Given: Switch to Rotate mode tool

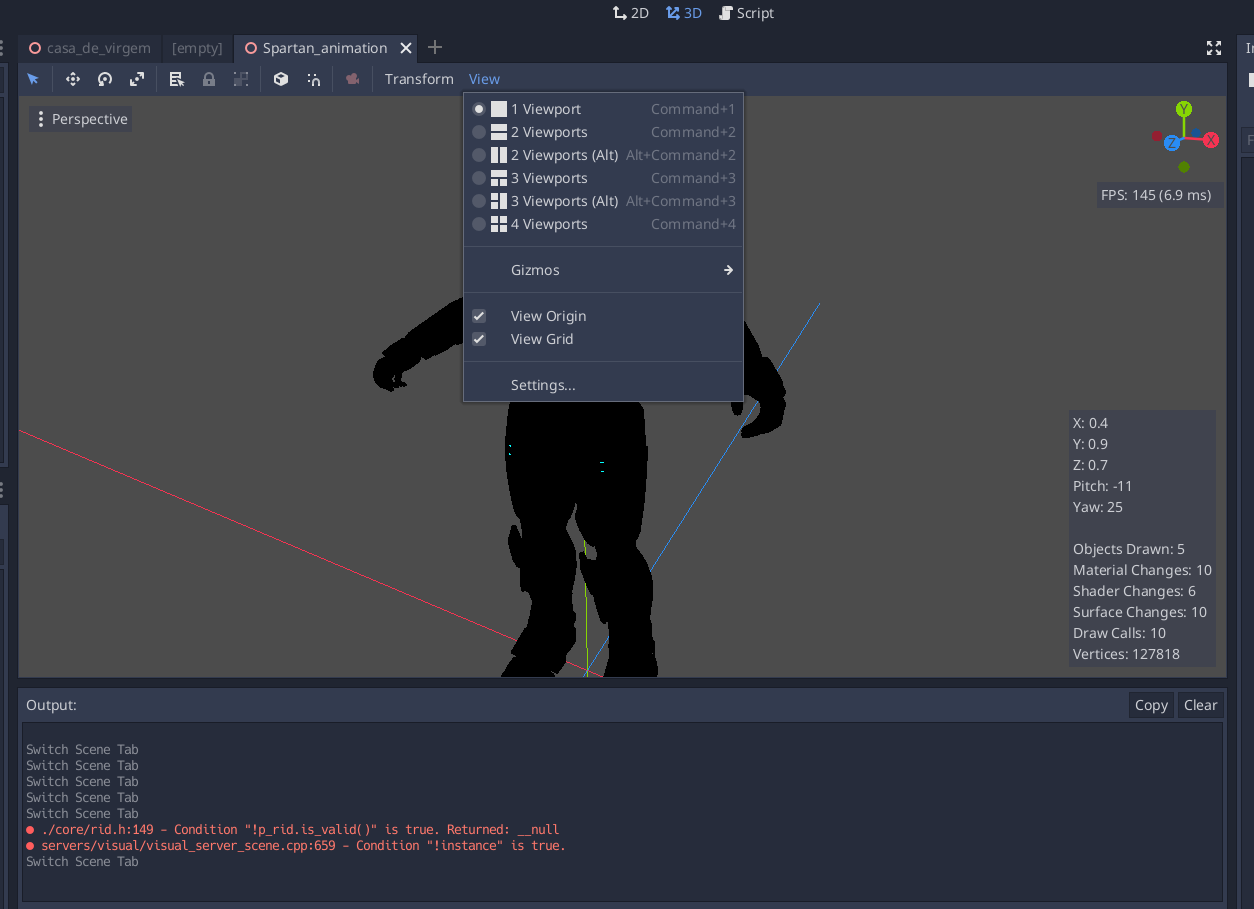Looking at the screenshot, I should (104, 78).
